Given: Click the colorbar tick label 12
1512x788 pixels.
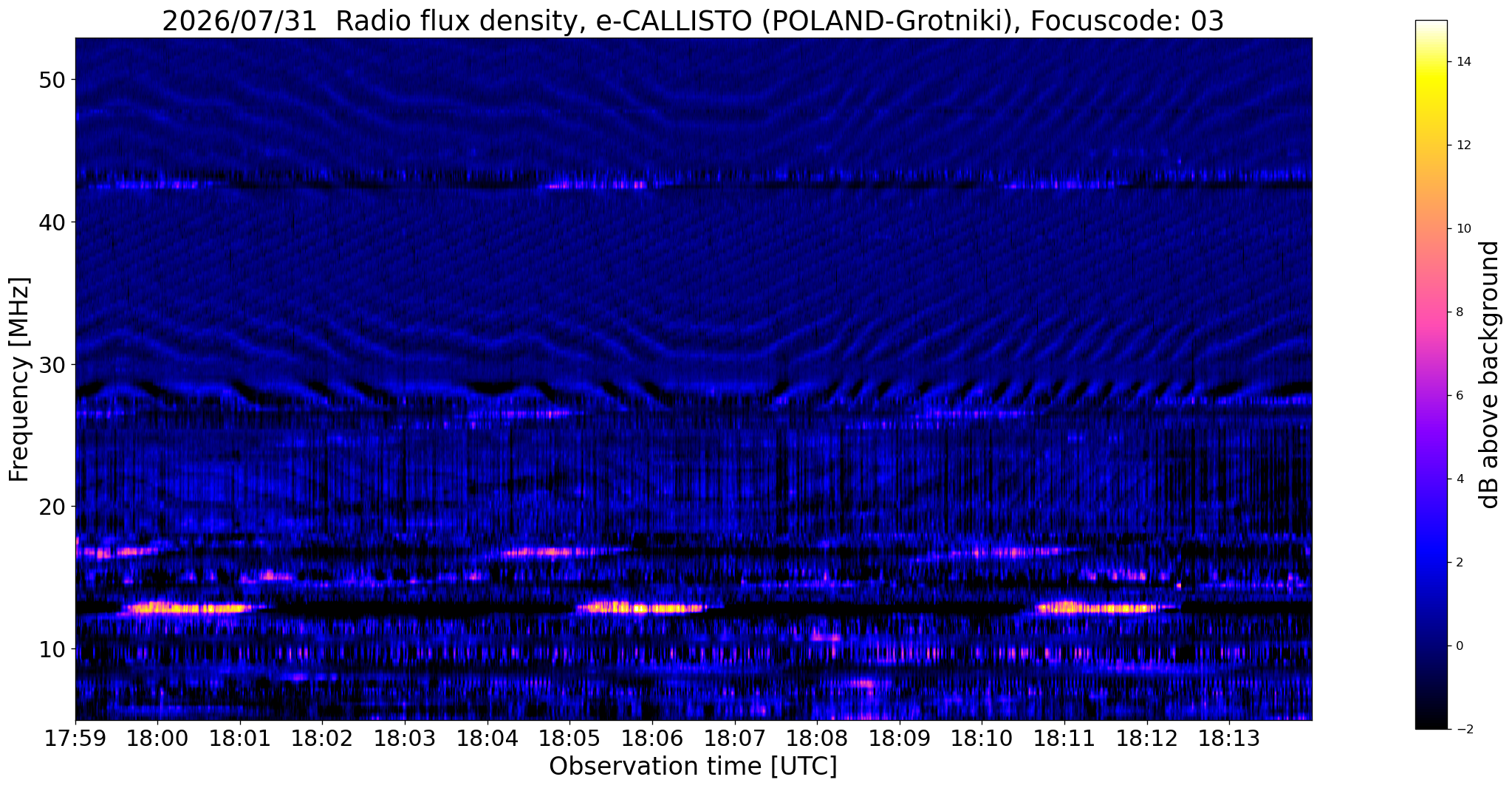Looking at the screenshot, I should [1463, 145].
